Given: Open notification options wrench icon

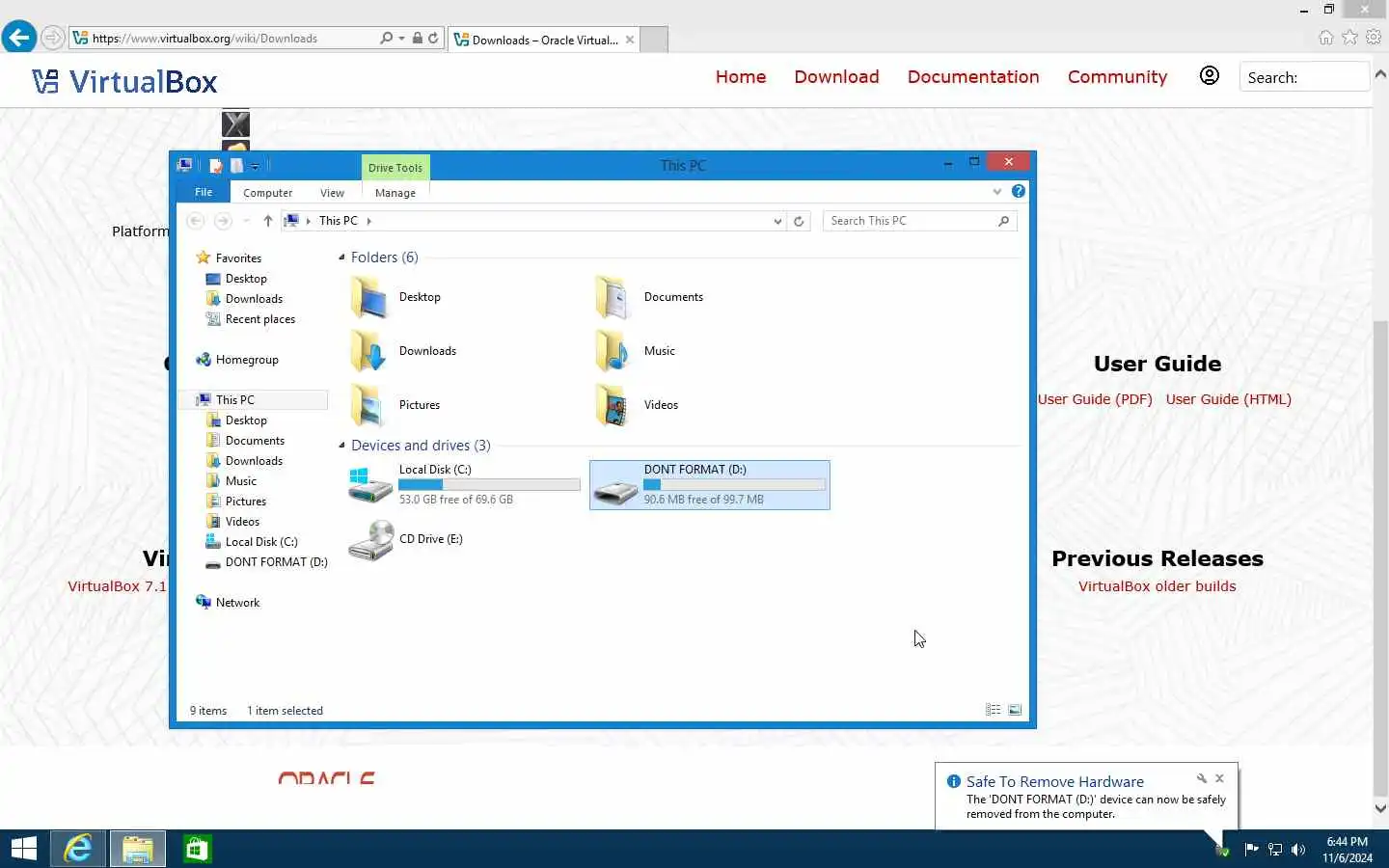Looking at the screenshot, I should coord(1202,778).
